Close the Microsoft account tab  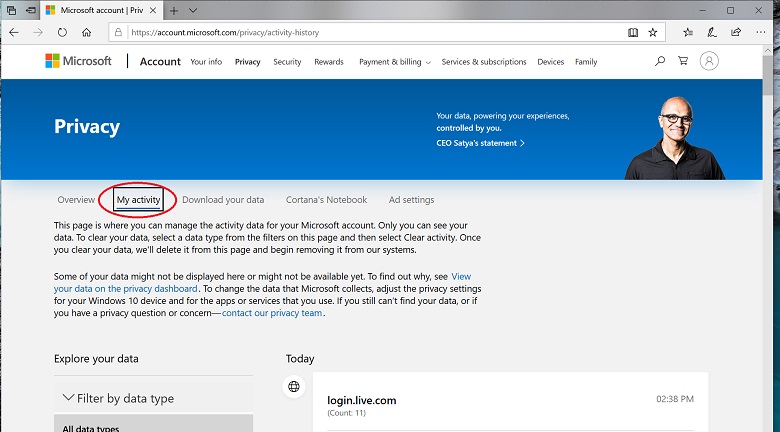point(153,10)
